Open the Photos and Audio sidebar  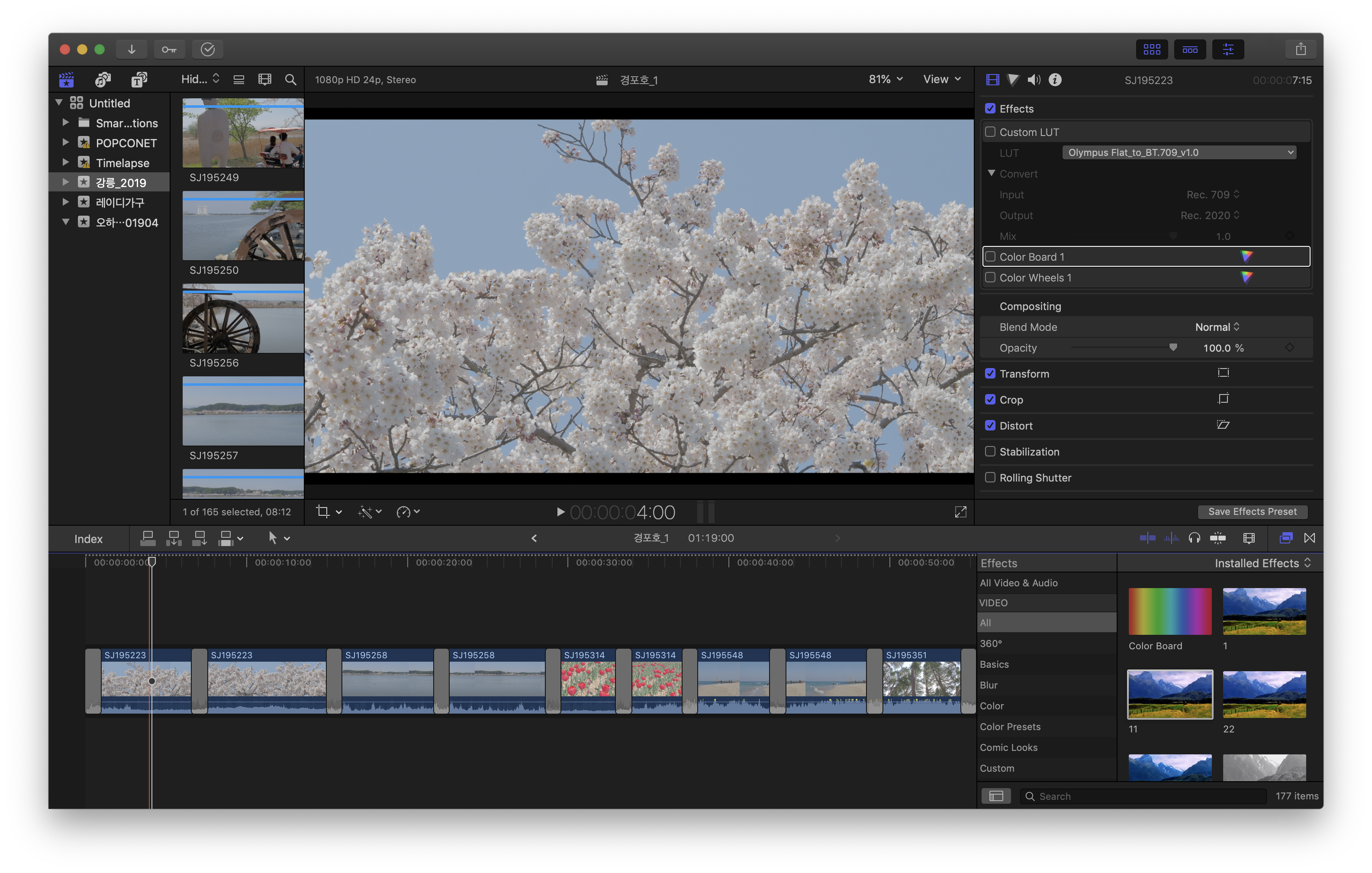click(x=103, y=79)
